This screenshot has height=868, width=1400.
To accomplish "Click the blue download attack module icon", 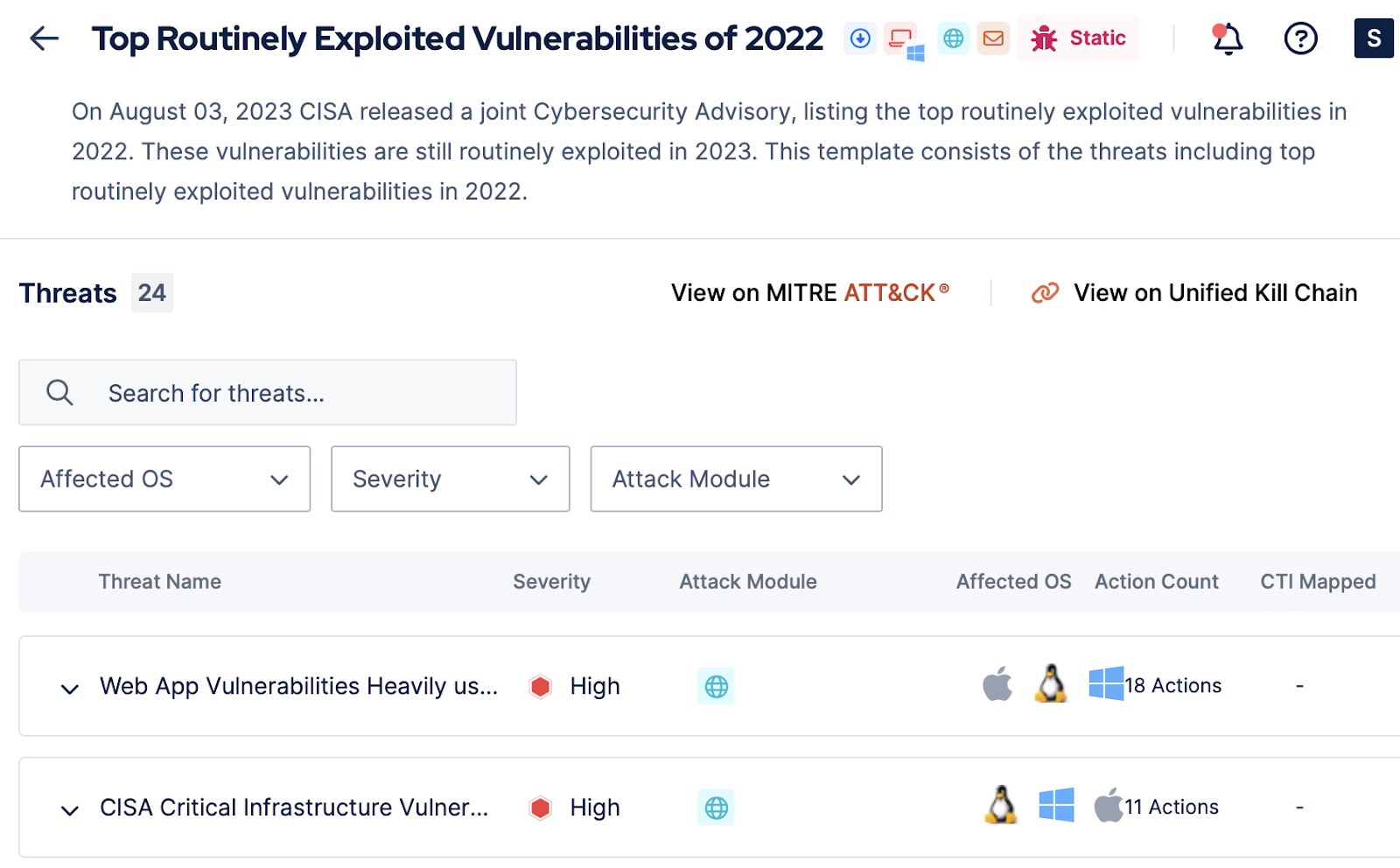I will [x=860, y=38].
